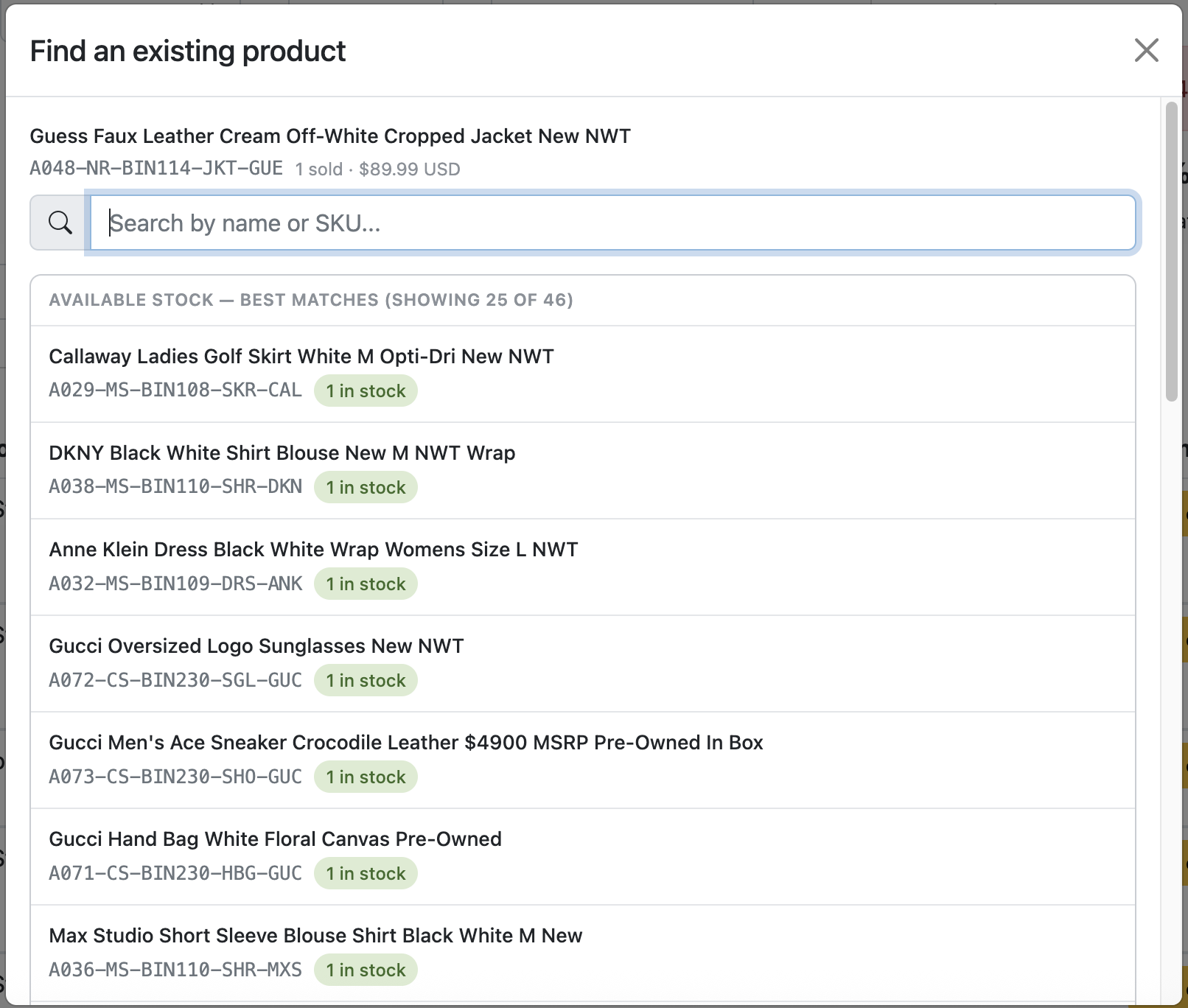Click the 1 in stock badge for Gucci sunglasses
This screenshot has width=1188, height=1008.
[x=366, y=680]
